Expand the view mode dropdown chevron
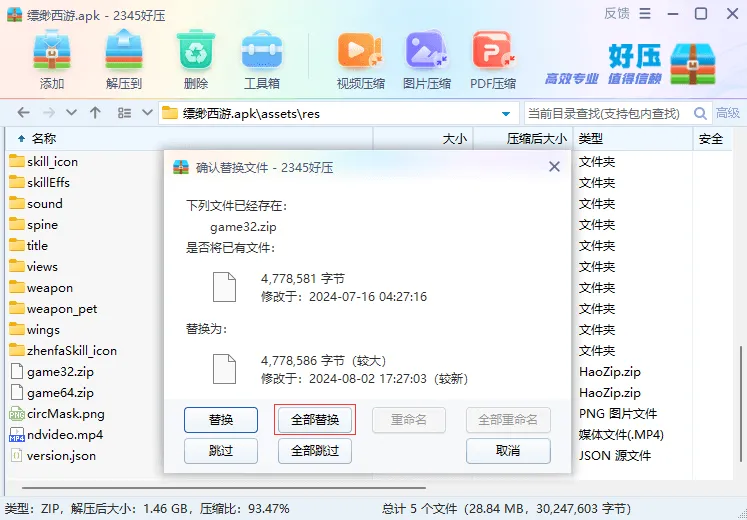Viewport: 747px width, 520px height. (147, 113)
